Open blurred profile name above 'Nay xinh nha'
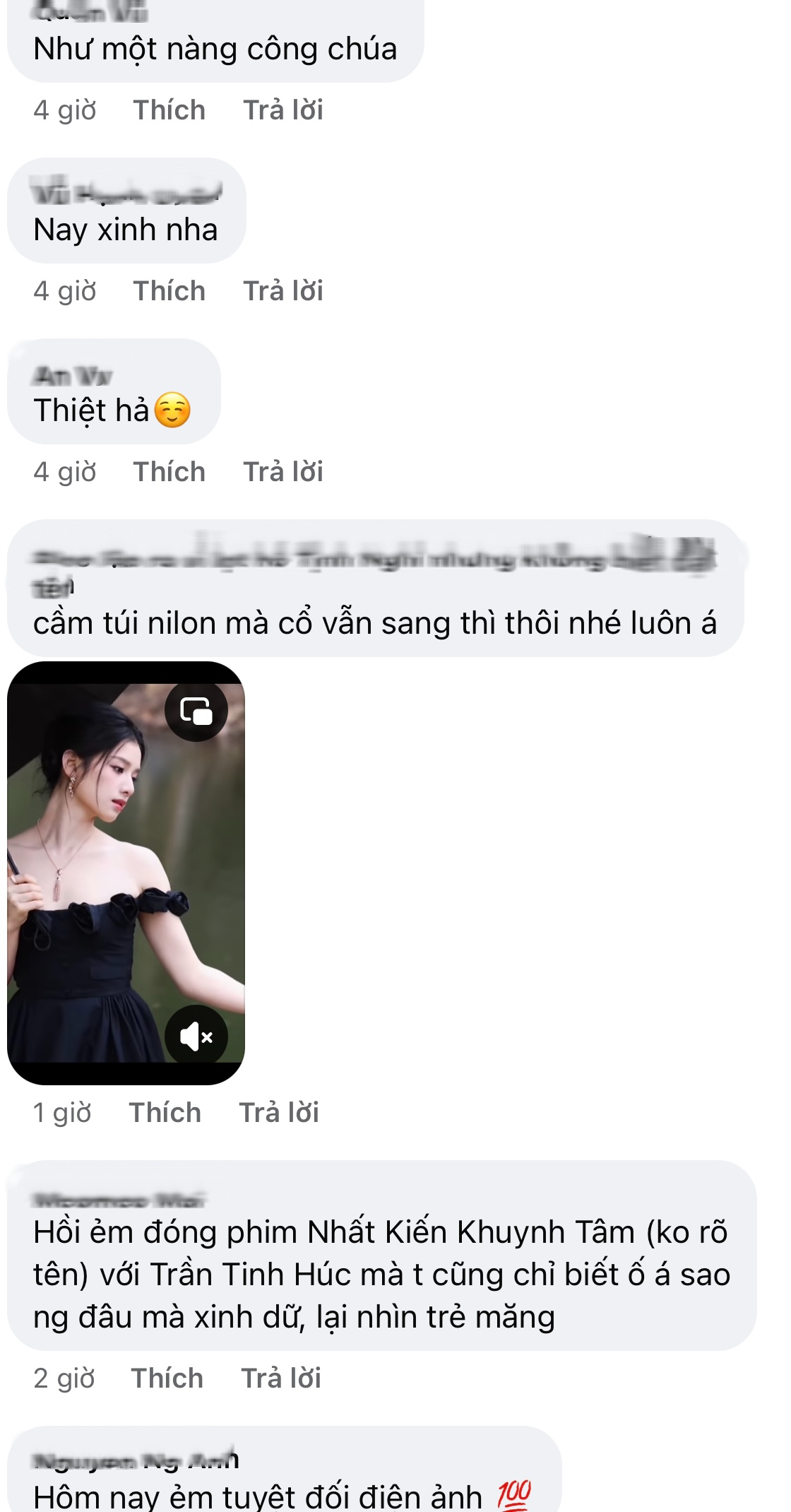Viewport: 791px width, 1512px height. click(127, 193)
